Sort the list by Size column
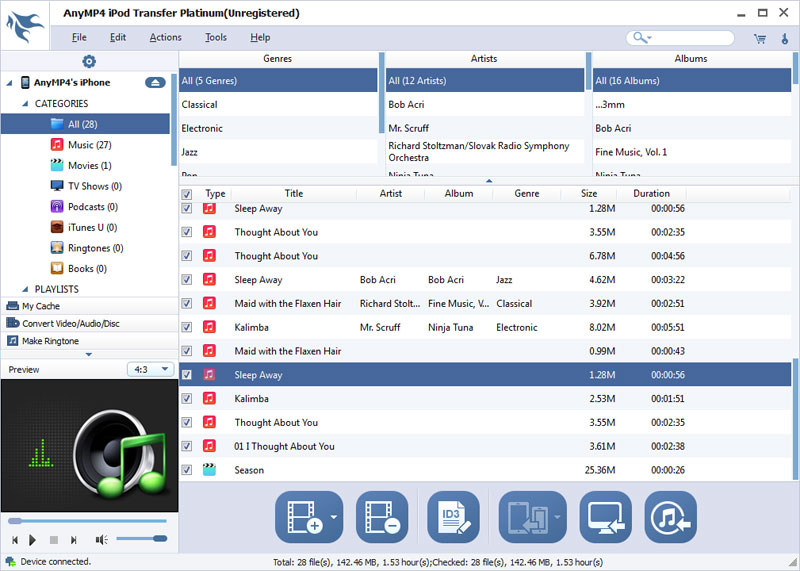Image resolution: width=800 pixels, height=571 pixels. (x=589, y=193)
